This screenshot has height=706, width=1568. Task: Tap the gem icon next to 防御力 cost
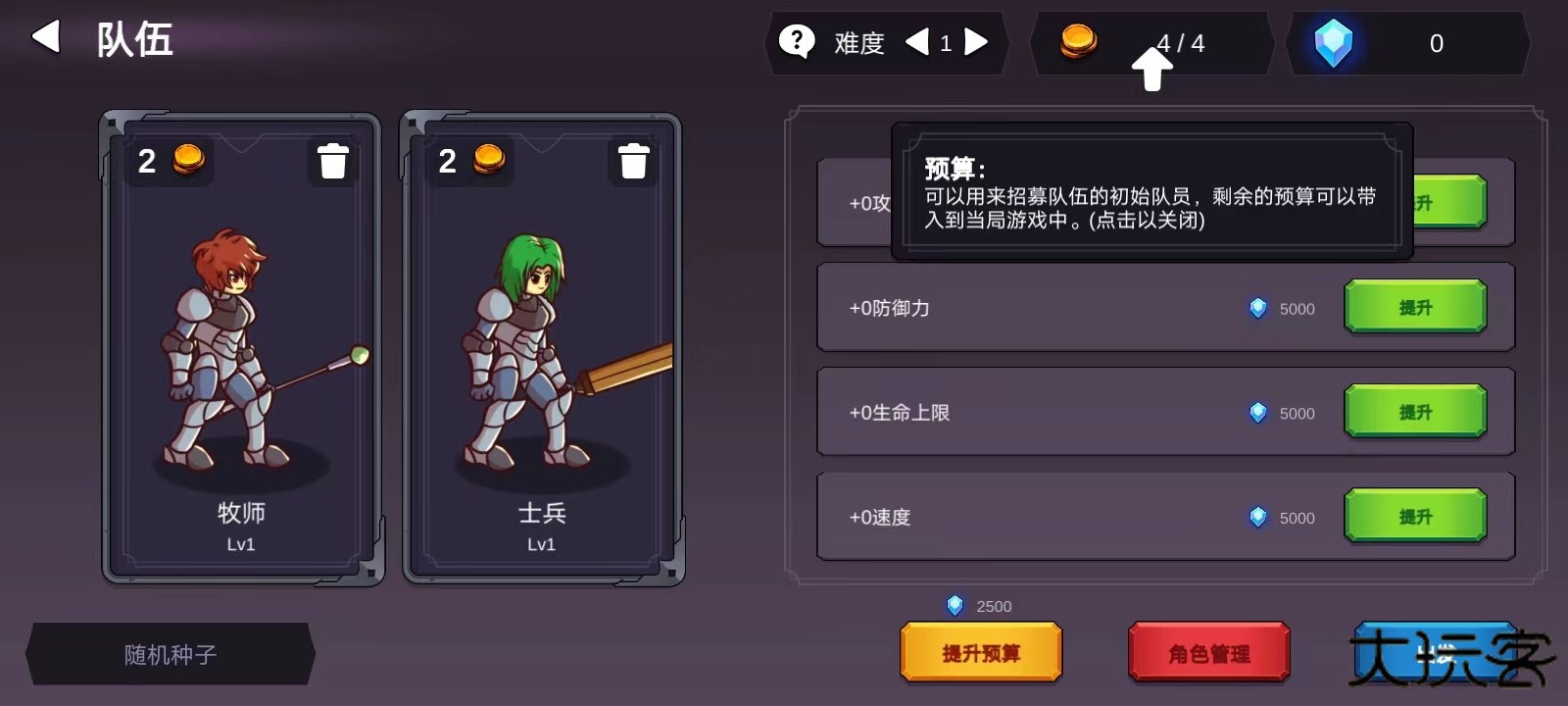pos(1258,308)
